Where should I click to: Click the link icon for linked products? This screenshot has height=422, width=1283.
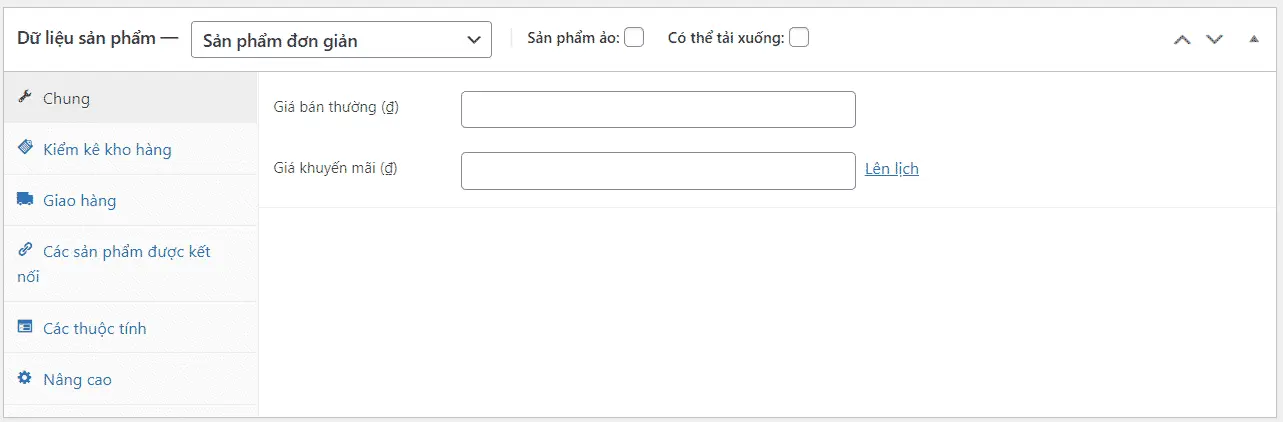pyautogui.click(x=25, y=250)
